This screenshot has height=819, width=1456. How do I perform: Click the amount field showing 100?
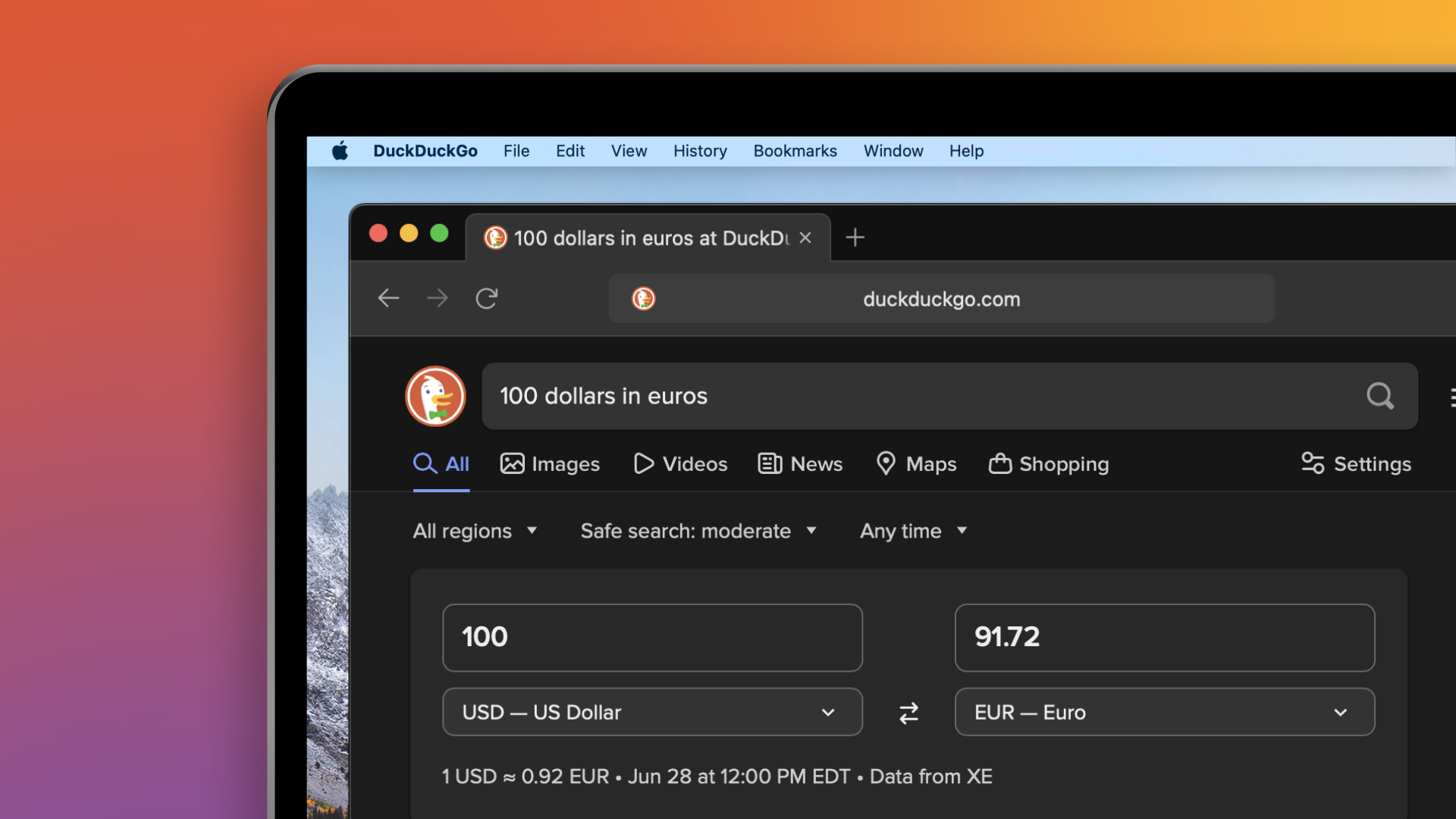(652, 637)
